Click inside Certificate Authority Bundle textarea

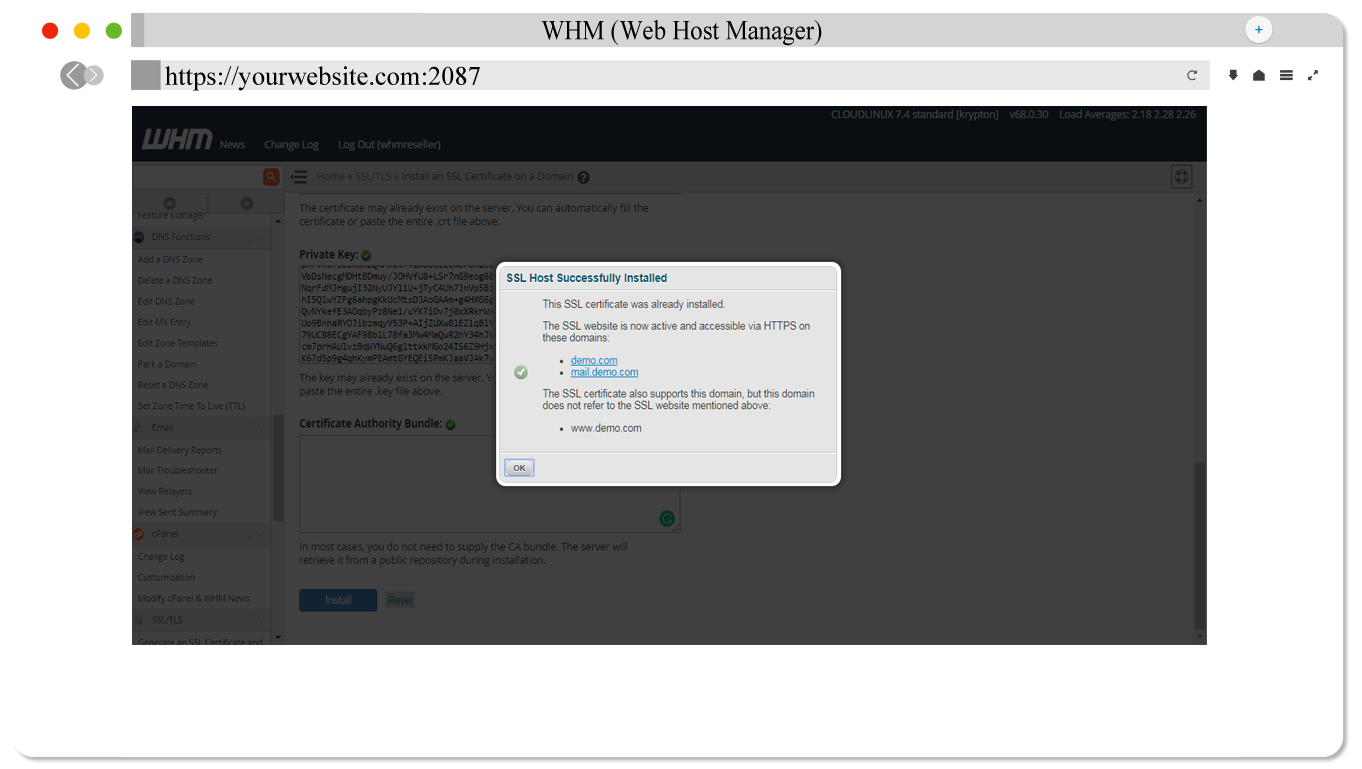pyautogui.click(x=489, y=483)
